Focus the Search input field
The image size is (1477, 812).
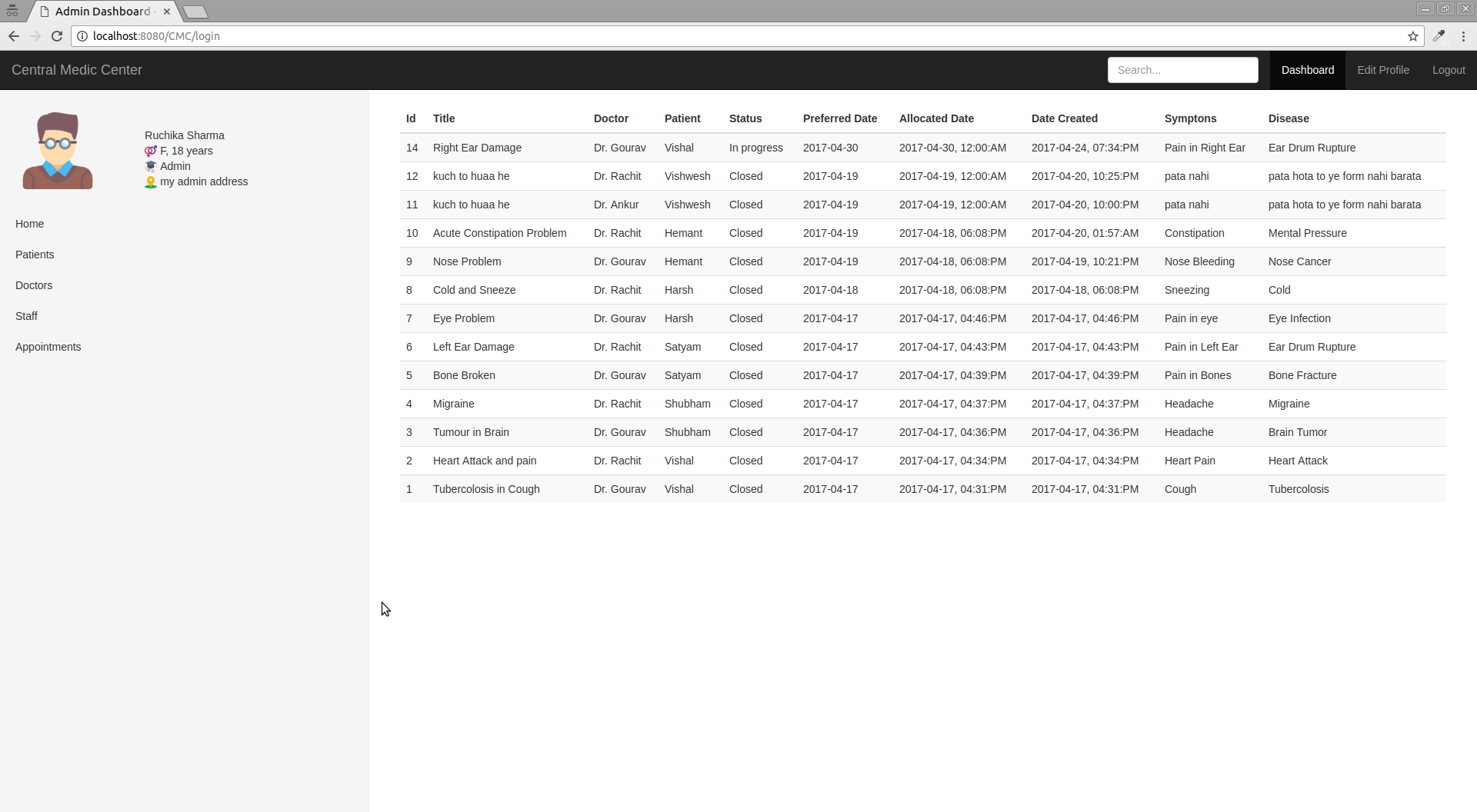1182,70
